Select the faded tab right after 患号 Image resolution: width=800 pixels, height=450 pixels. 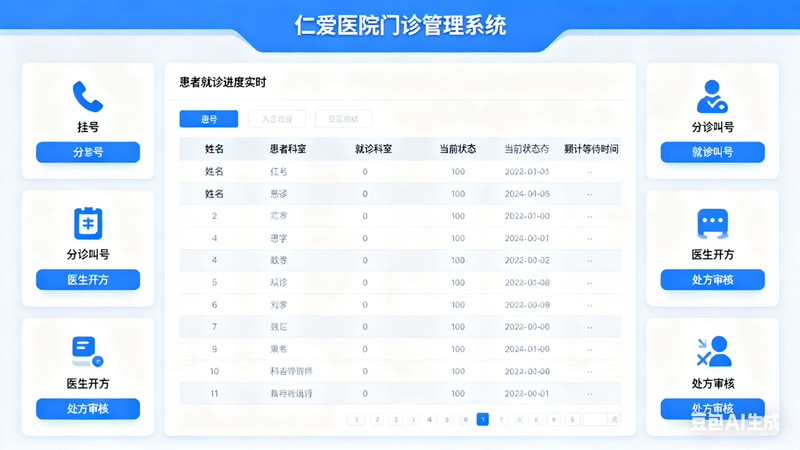pyautogui.click(x=277, y=119)
